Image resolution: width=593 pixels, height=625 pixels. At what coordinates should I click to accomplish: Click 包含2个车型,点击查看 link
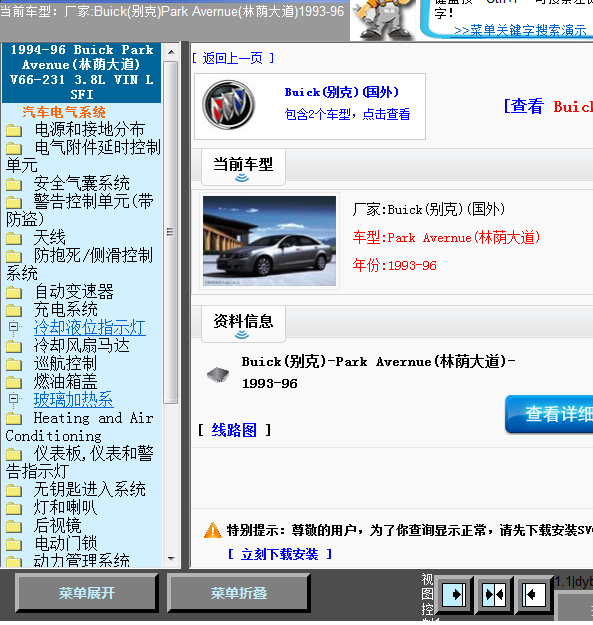point(348,114)
